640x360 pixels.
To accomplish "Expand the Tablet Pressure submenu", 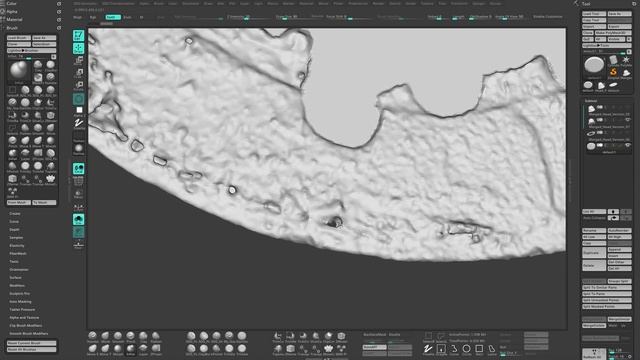I will [22, 309].
